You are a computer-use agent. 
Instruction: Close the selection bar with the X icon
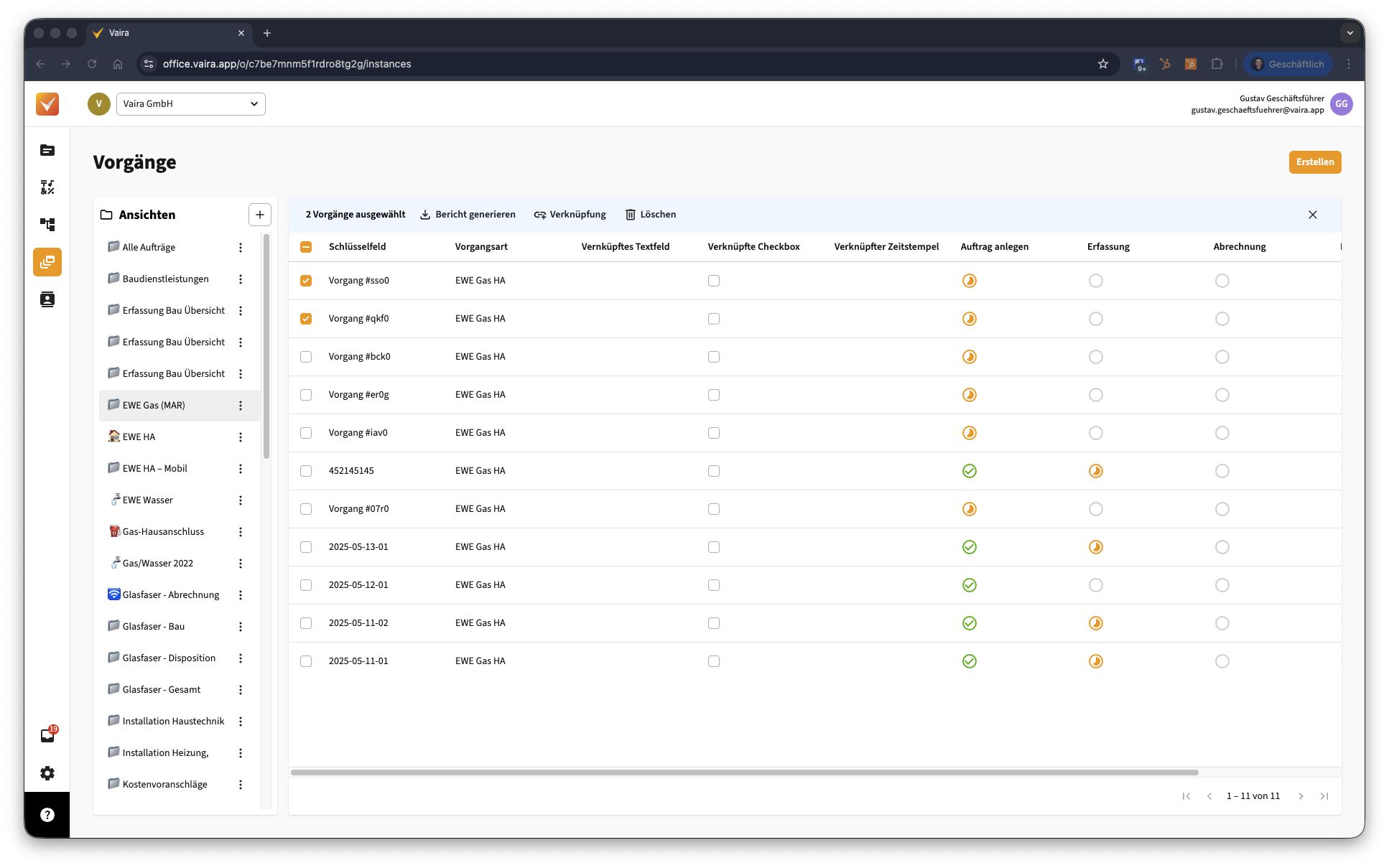click(1313, 215)
